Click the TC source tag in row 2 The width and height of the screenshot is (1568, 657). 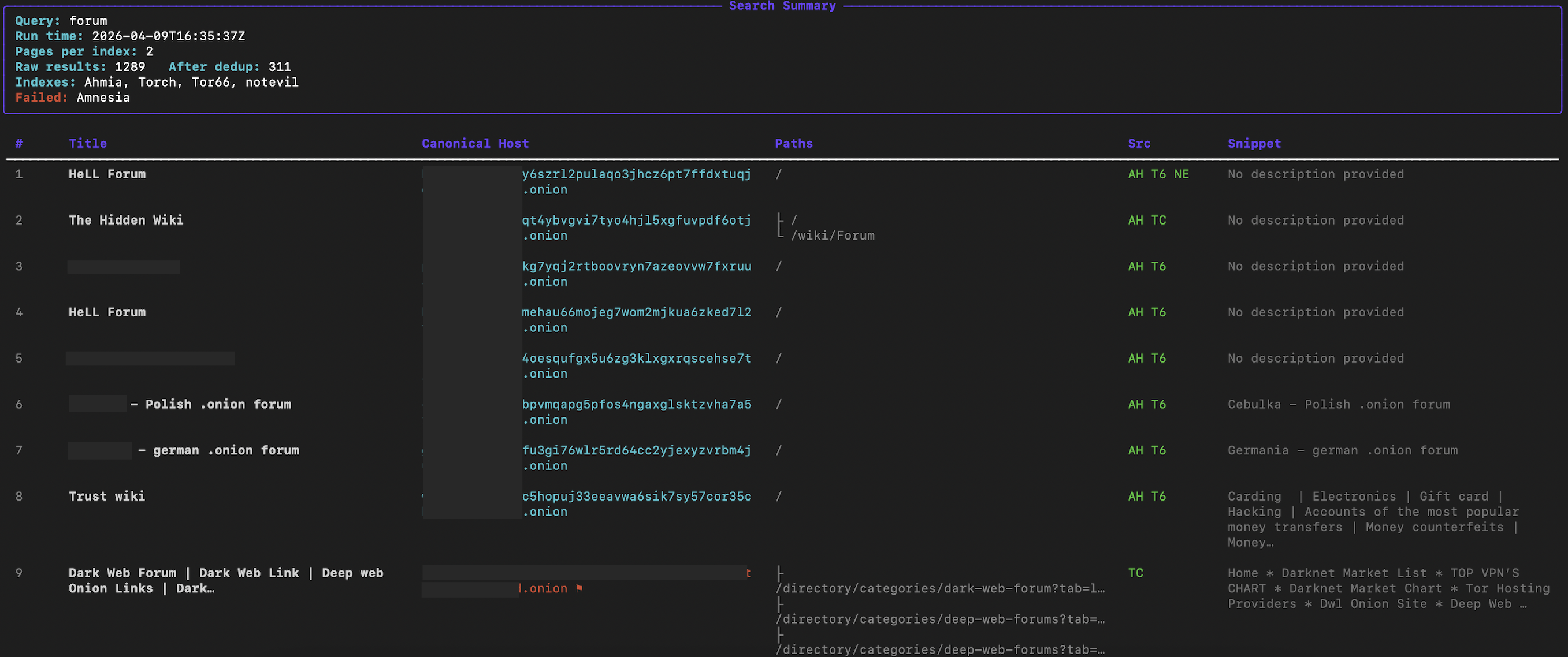pyautogui.click(x=1158, y=220)
